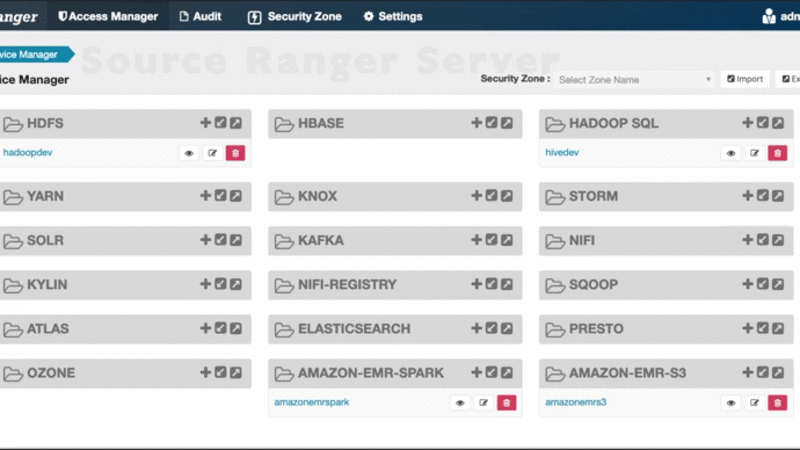Import policies for the HDFS service
Viewport: 800px width, 450px height.
tap(220, 123)
